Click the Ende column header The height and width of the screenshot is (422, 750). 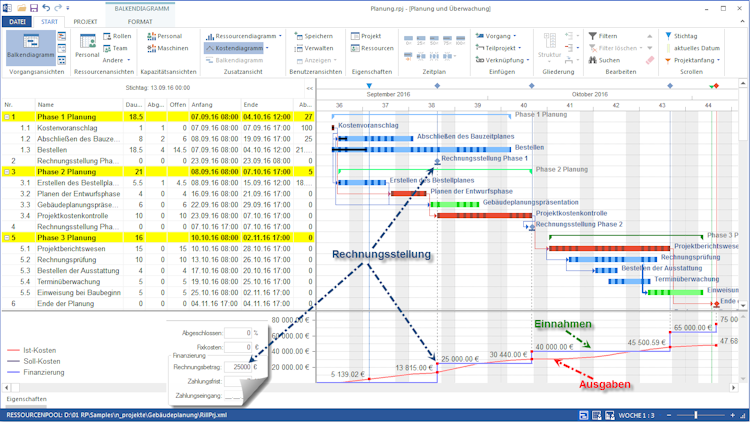(266, 104)
